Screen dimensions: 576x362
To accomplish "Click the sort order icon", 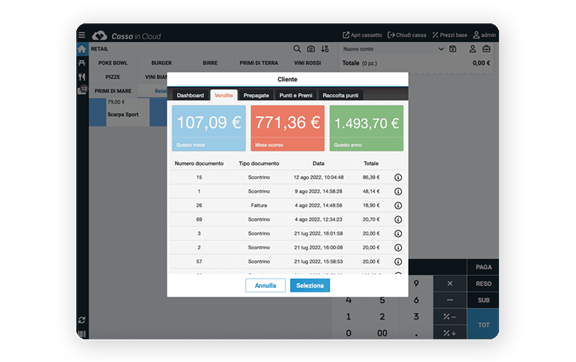I will 325,49.
